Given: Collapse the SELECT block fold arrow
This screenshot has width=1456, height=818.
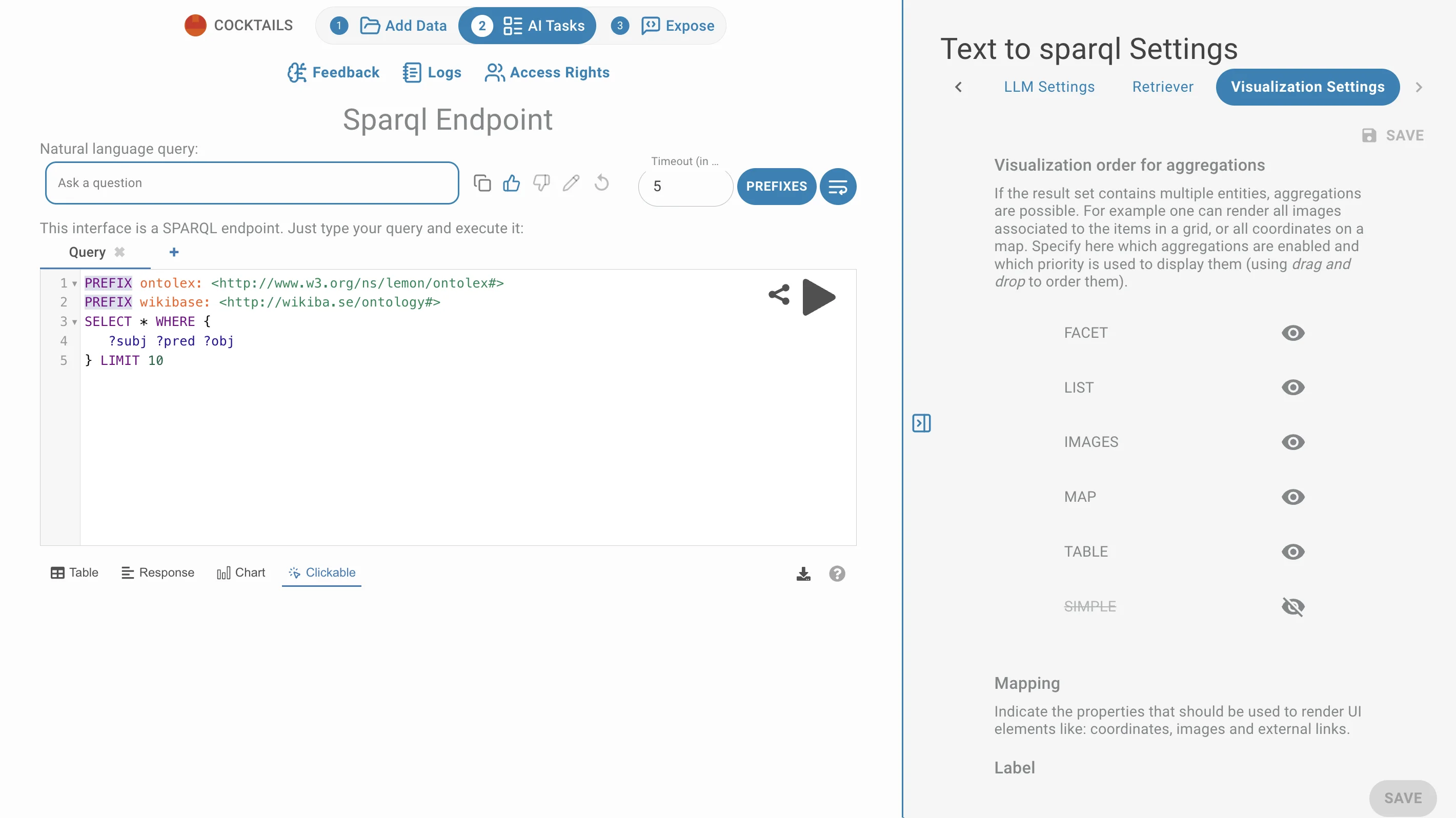Looking at the screenshot, I should pyautogui.click(x=75, y=322).
